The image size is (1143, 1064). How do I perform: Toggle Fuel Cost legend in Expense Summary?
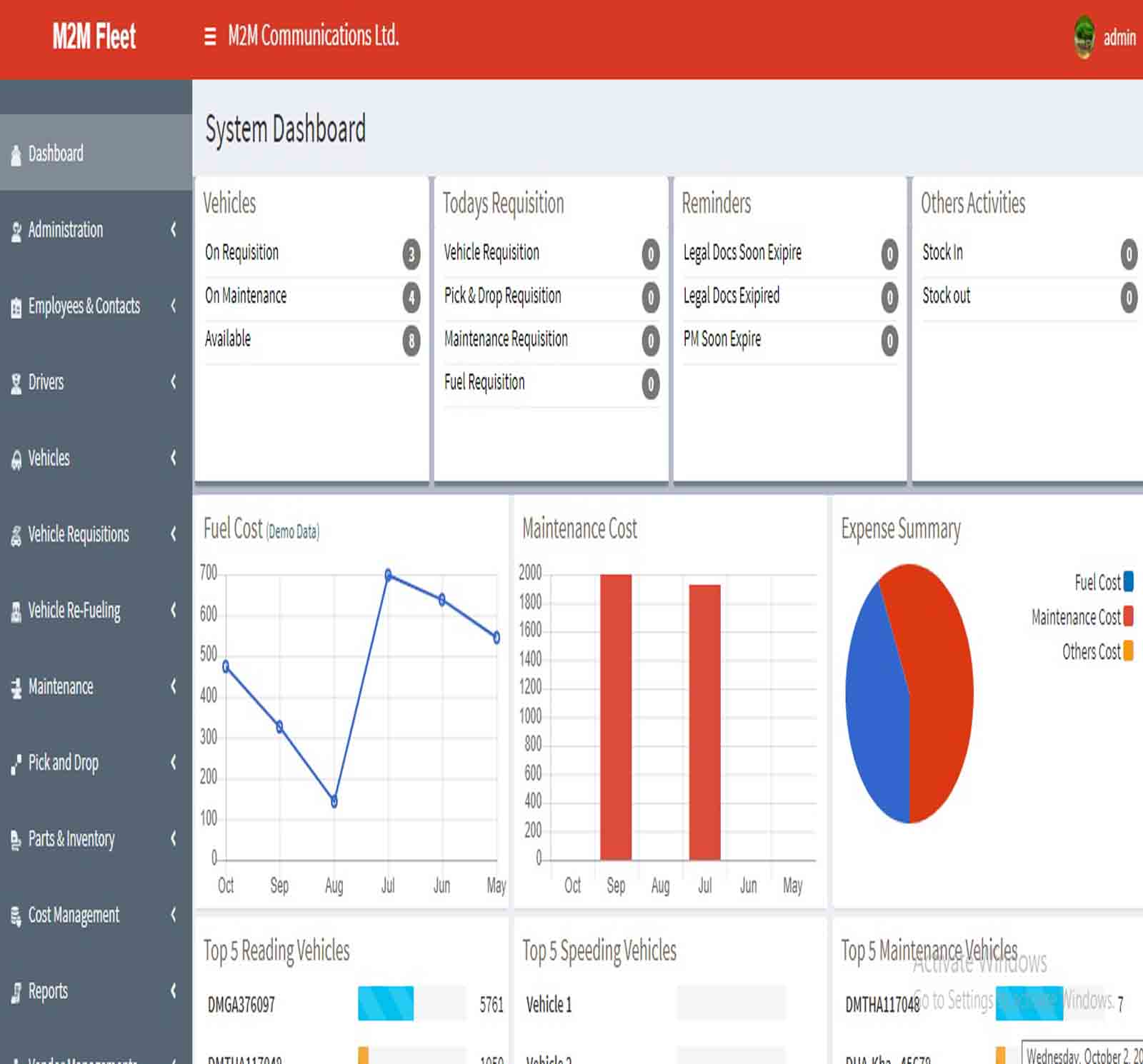[1128, 582]
